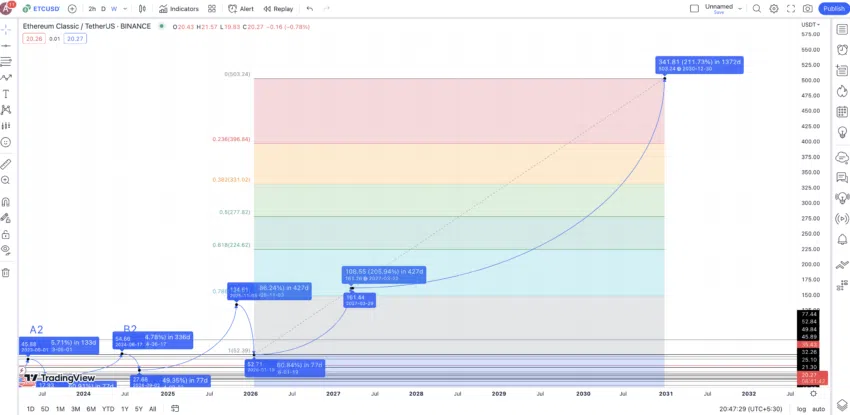Open the ideas lightbulb panel
This screenshot has width=850, height=415.
842,132
